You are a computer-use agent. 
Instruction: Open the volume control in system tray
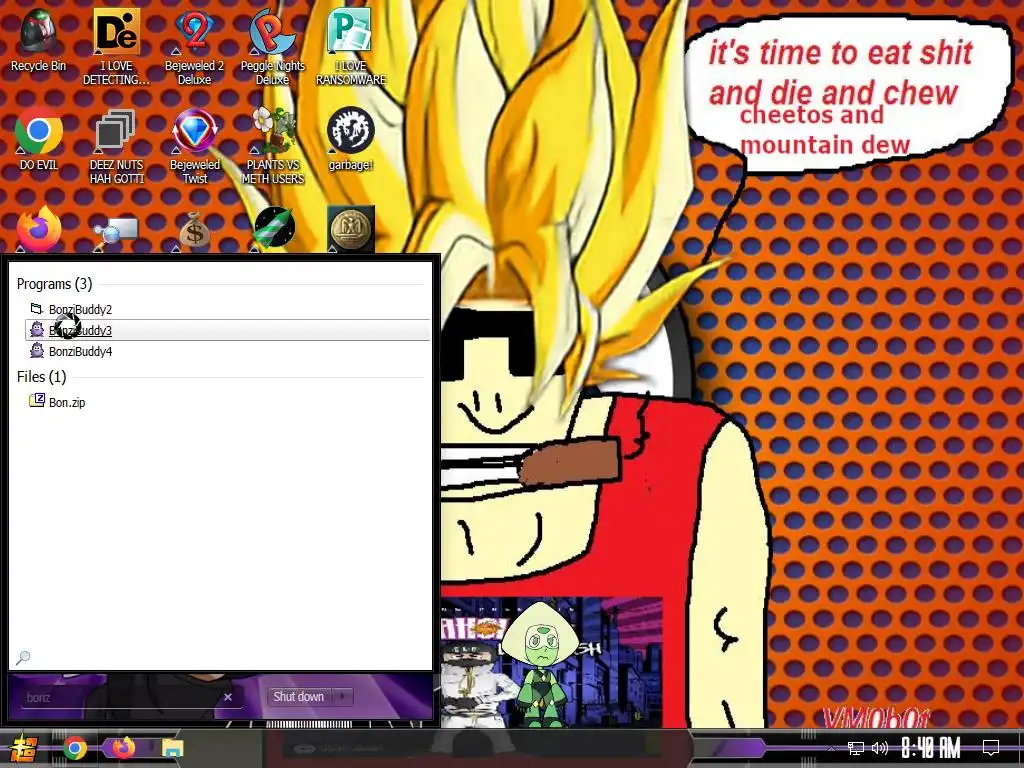[880, 748]
